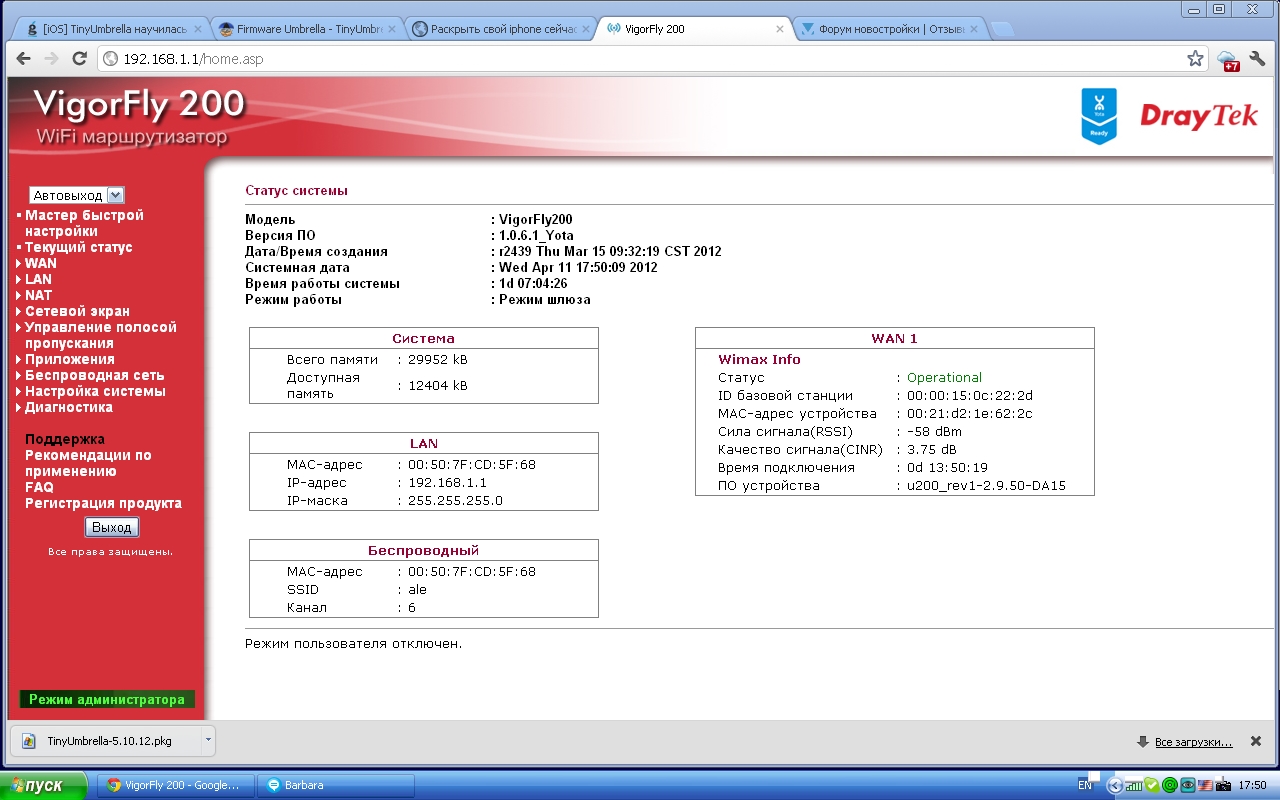Click the пуск Start button

click(44, 785)
